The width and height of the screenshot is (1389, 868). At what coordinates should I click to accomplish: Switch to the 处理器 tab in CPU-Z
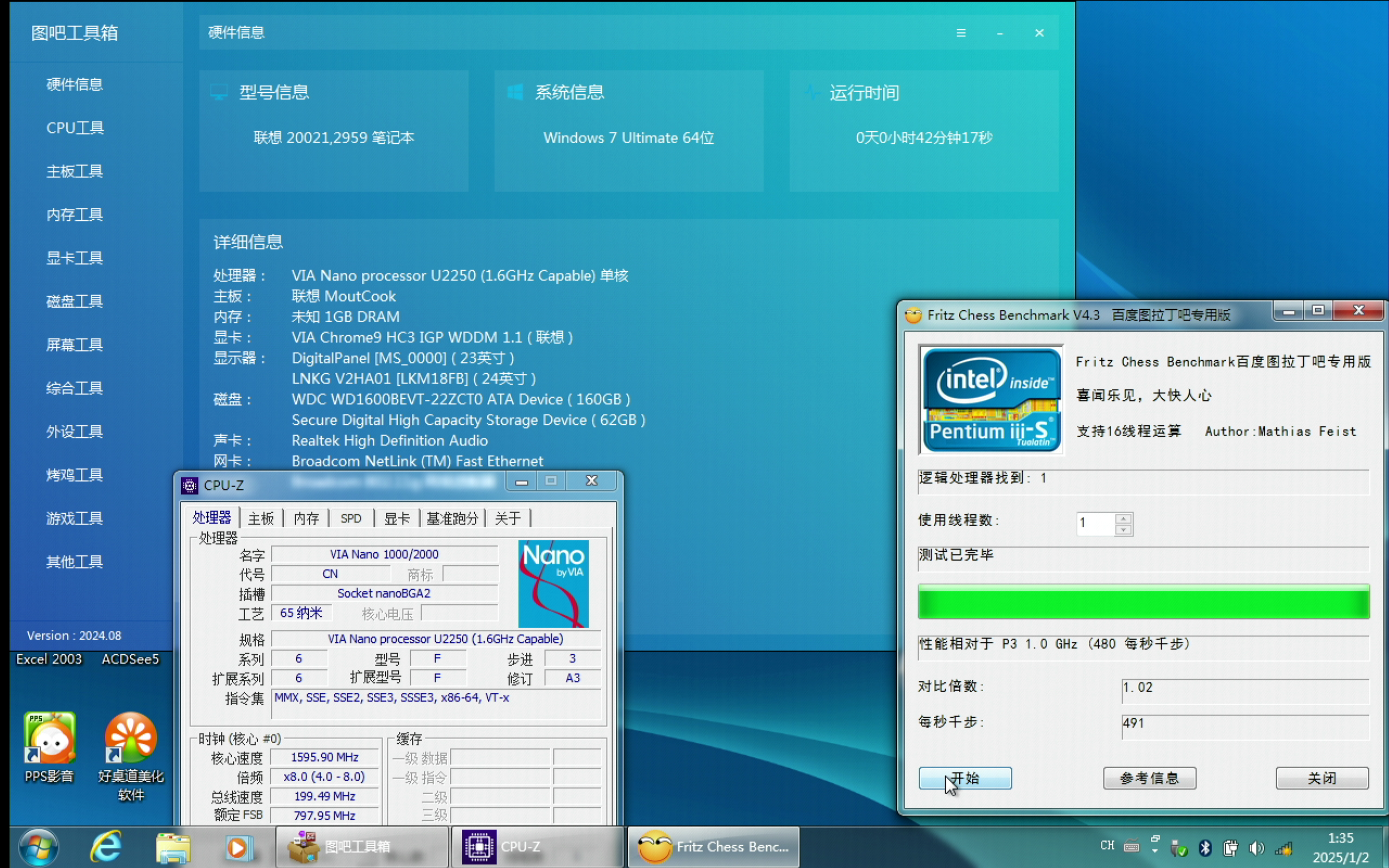pyautogui.click(x=212, y=518)
